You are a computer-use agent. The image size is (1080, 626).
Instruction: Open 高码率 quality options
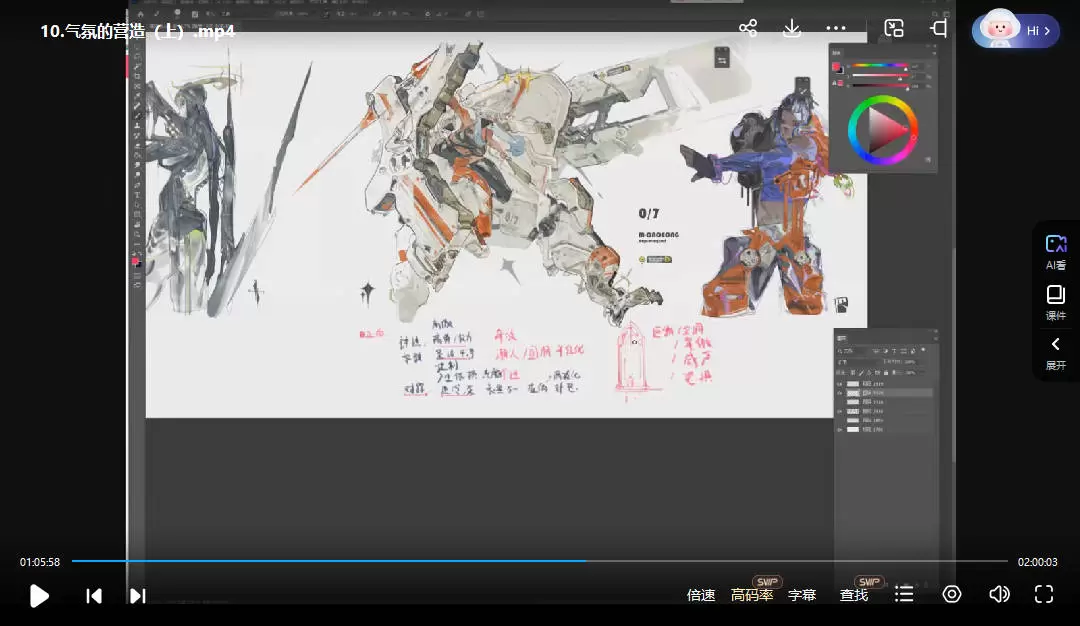(751, 595)
